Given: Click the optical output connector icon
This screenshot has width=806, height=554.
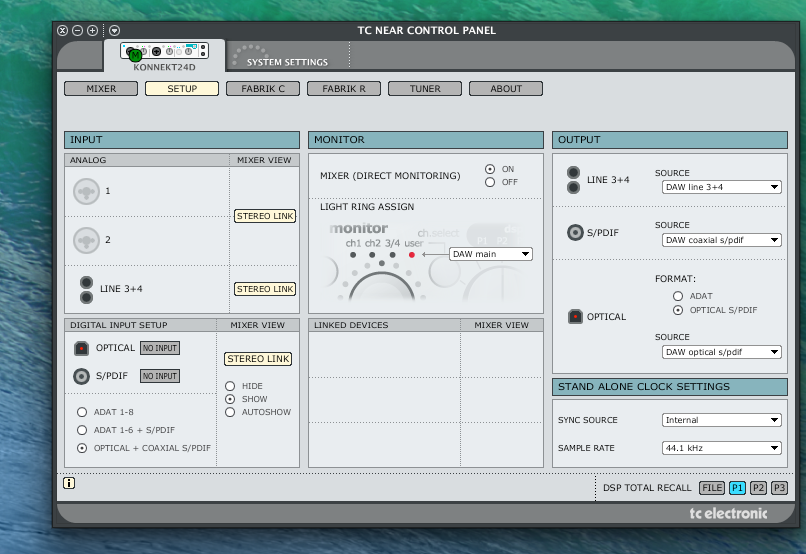Looking at the screenshot, I should pyautogui.click(x=574, y=317).
